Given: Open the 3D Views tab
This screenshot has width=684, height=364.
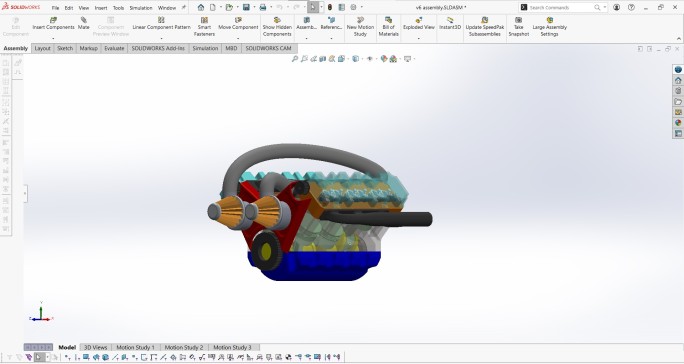Looking at the screenshot, I should pos(96,347).
